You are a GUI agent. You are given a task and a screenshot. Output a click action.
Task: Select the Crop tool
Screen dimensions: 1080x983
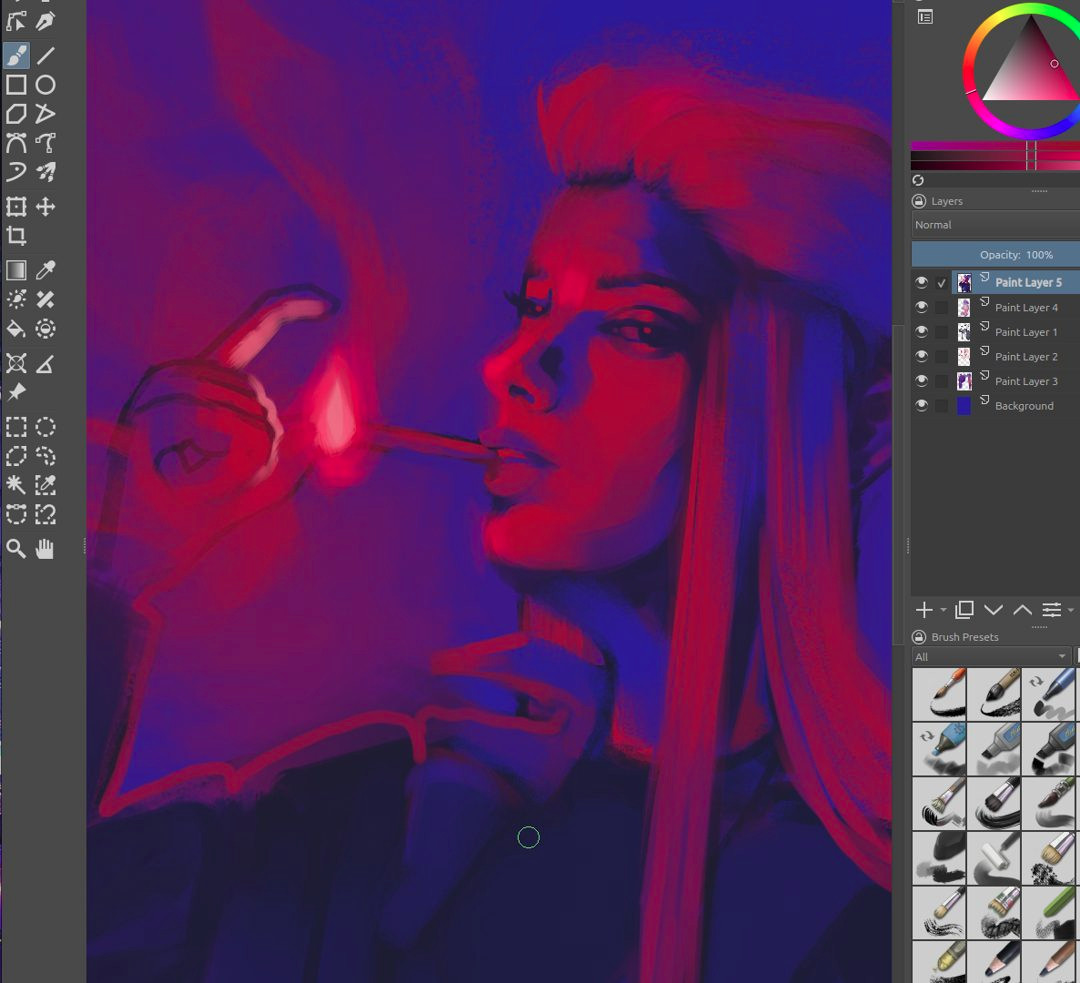click(x=17, y=236)
